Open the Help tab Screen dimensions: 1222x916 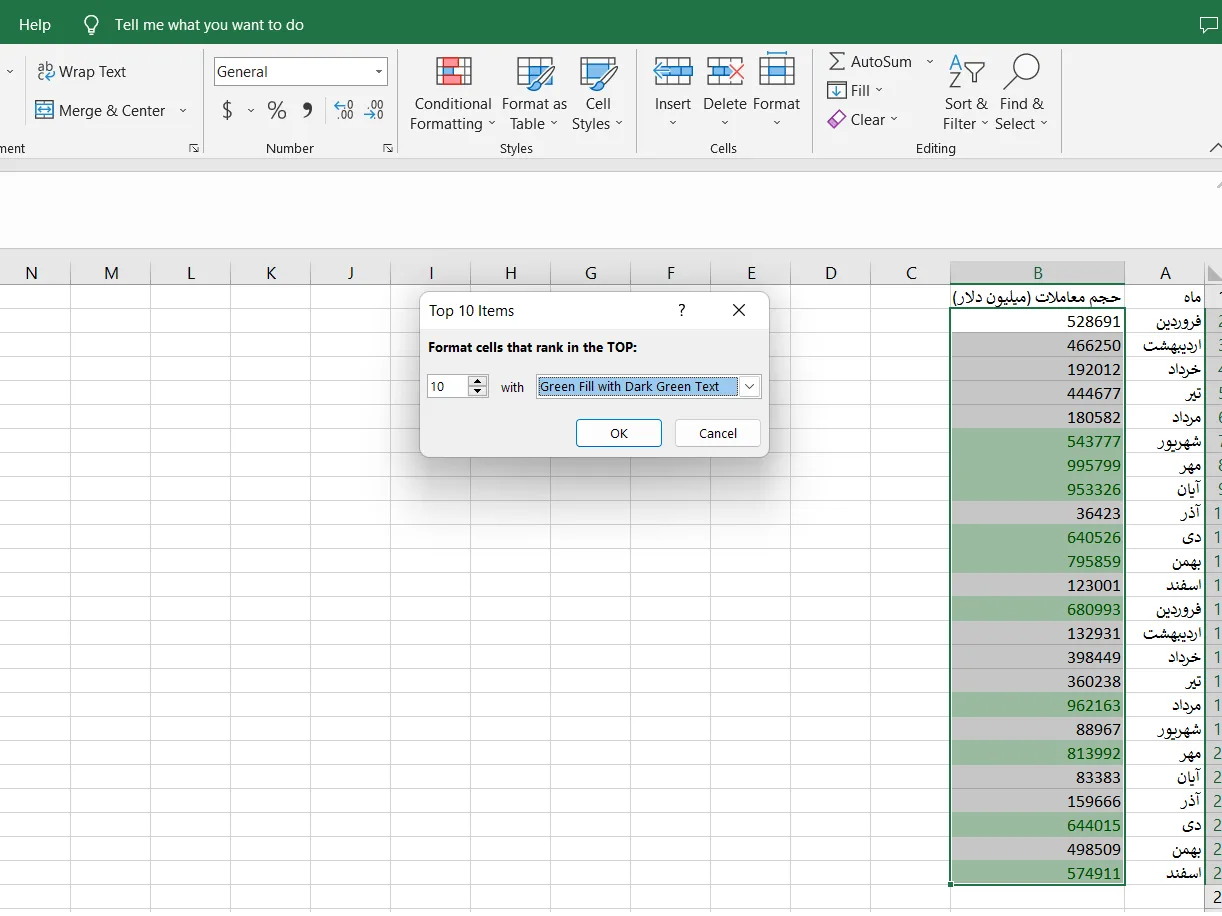click(35, 25)
